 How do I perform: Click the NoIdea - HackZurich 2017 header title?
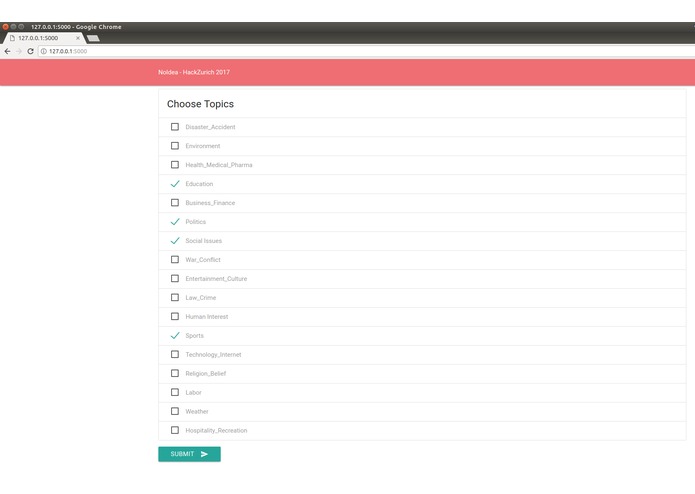click(x=194, y=72)
